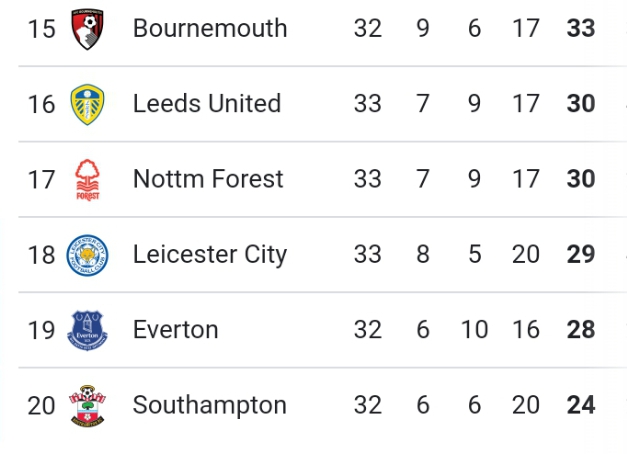Click Leicester City's points total of 29
Image resolution: width=627 pixels, height=454 pixels.
pos(581,255)
